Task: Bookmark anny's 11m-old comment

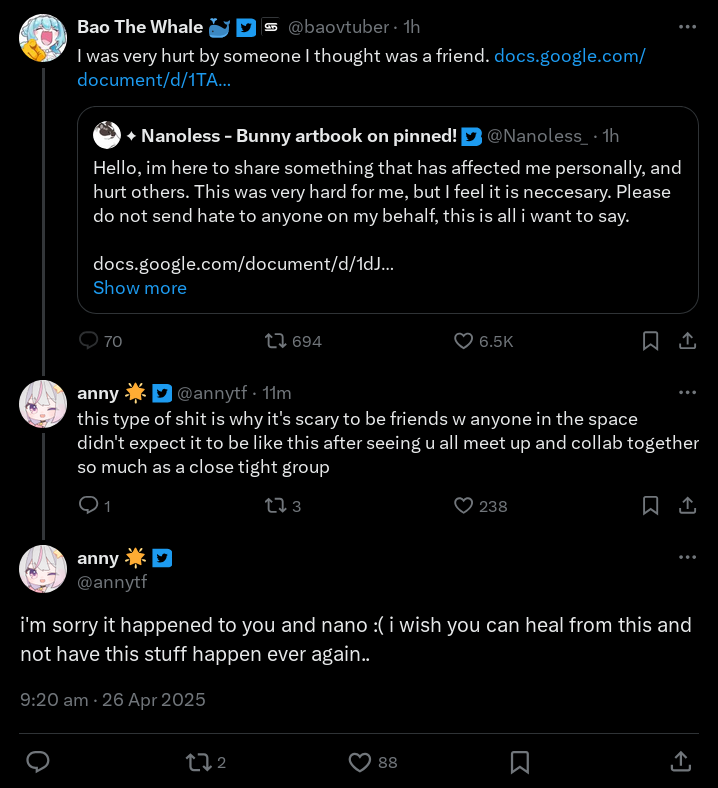Action: coord(650,506)
